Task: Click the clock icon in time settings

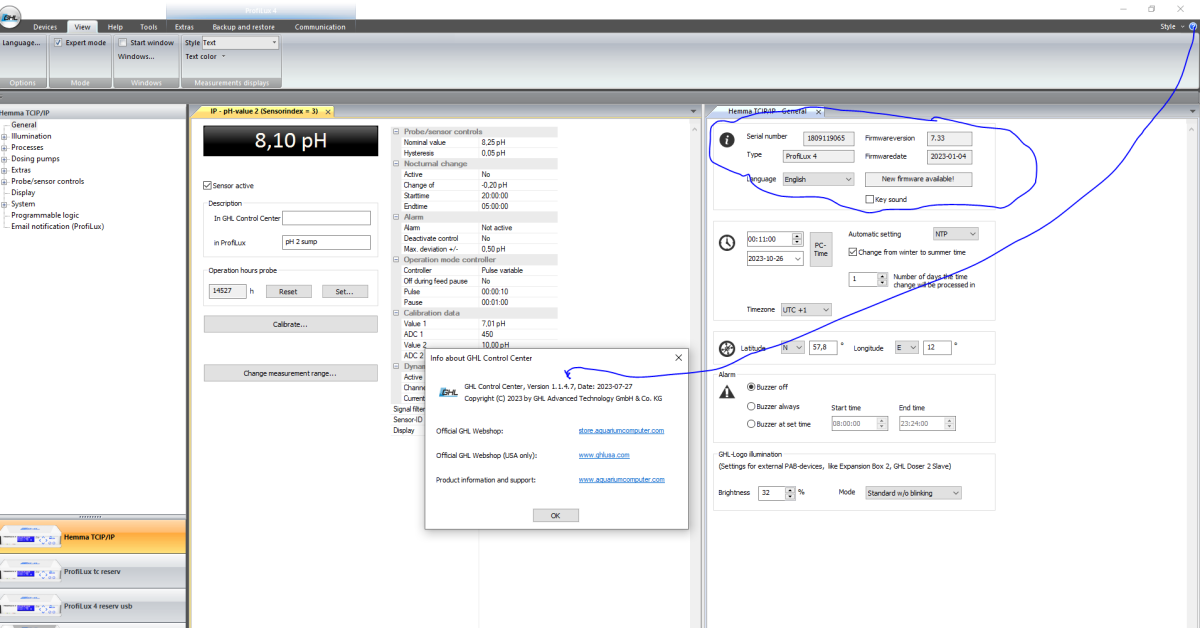Action: coord(727,242)
